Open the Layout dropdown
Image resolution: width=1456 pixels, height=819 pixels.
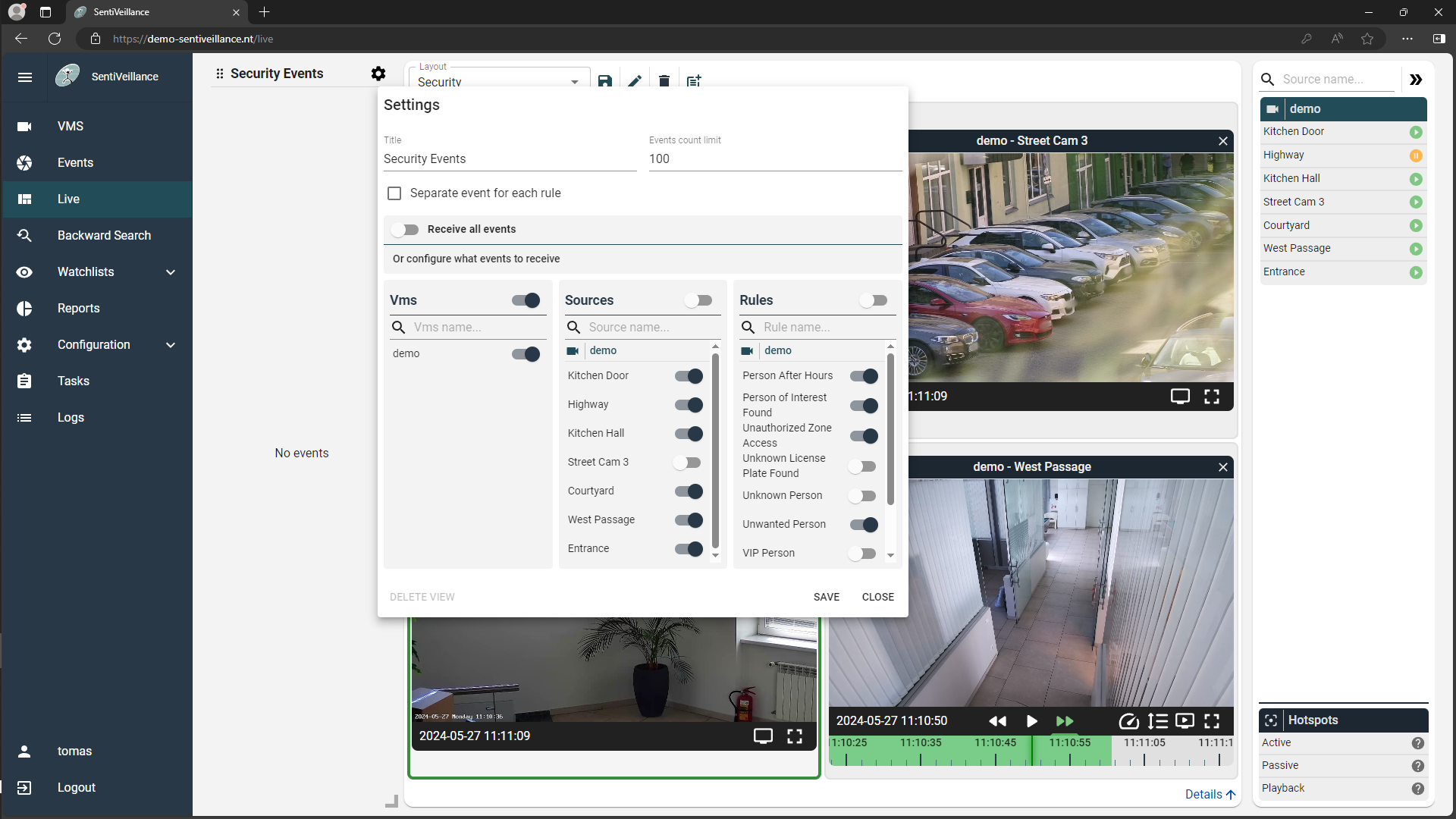tap(498, 81)
